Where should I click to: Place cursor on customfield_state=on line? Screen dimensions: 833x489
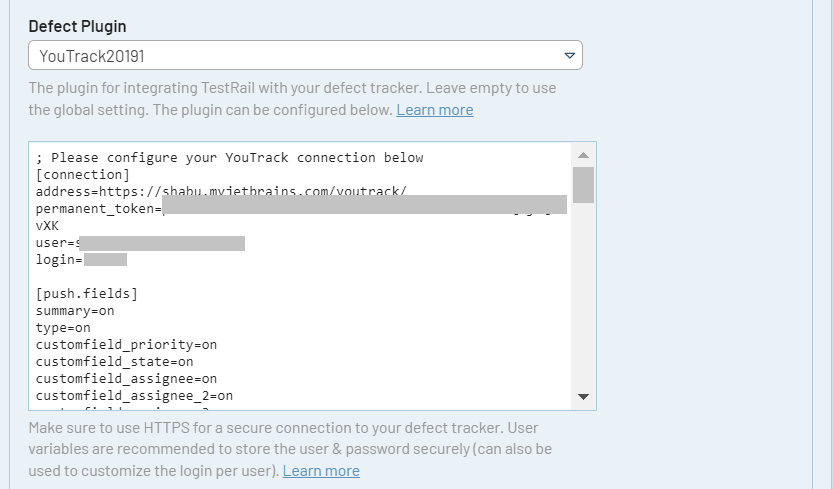(114, 362)
